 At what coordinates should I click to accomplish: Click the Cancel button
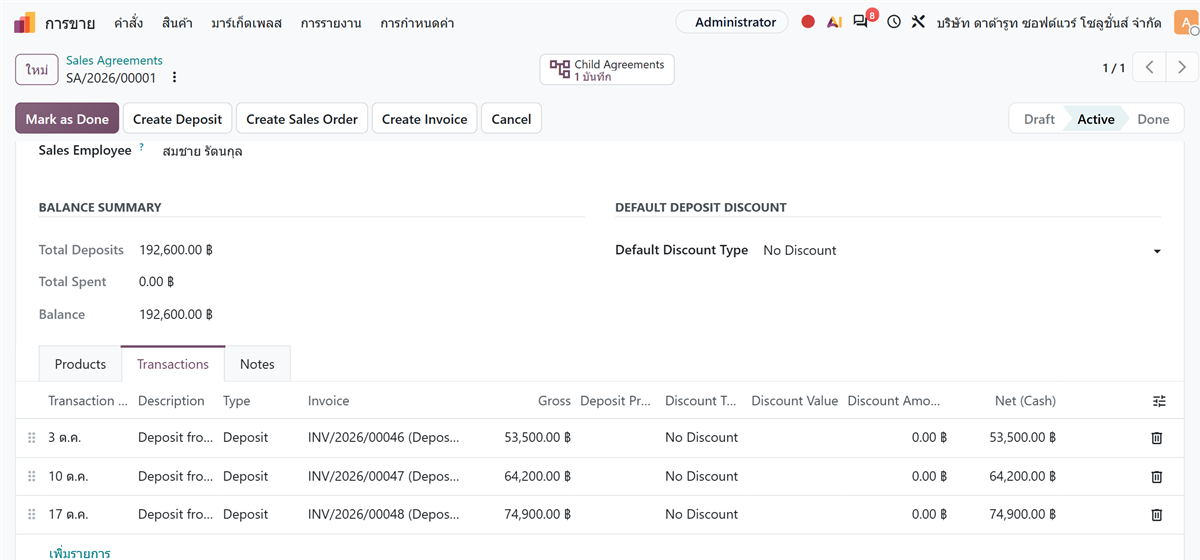tap(511, 119)
